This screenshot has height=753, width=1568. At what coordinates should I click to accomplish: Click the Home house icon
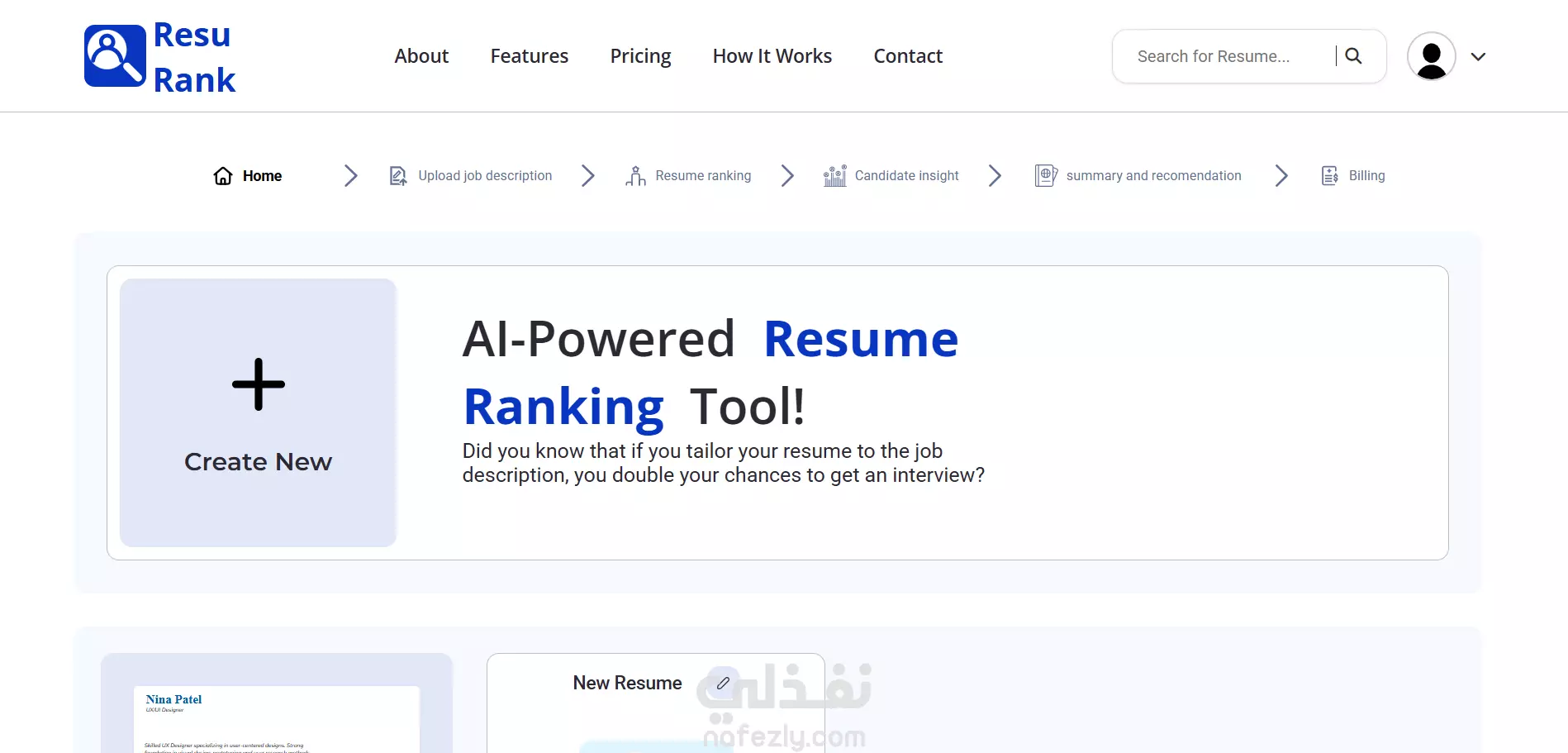point(223,175)
